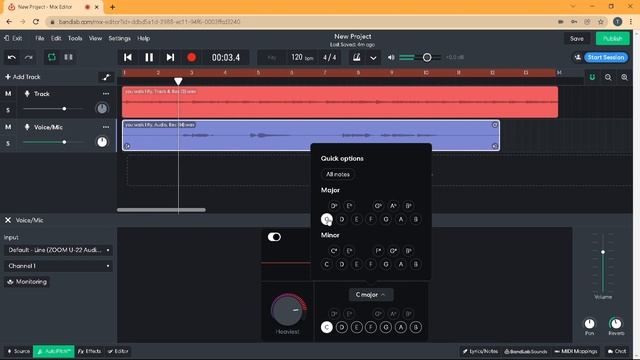
Task: Open the Fx Effects tab
Action: (x=89, y=351)
